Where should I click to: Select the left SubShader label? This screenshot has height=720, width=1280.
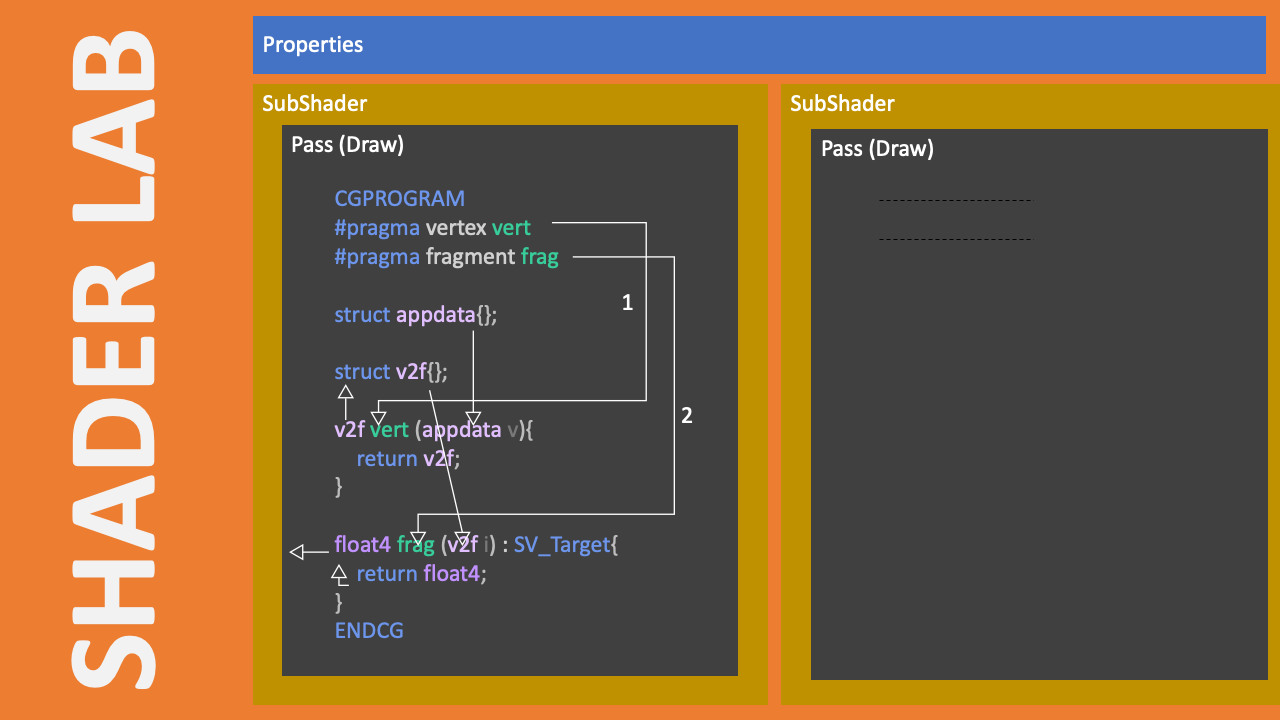314,103
